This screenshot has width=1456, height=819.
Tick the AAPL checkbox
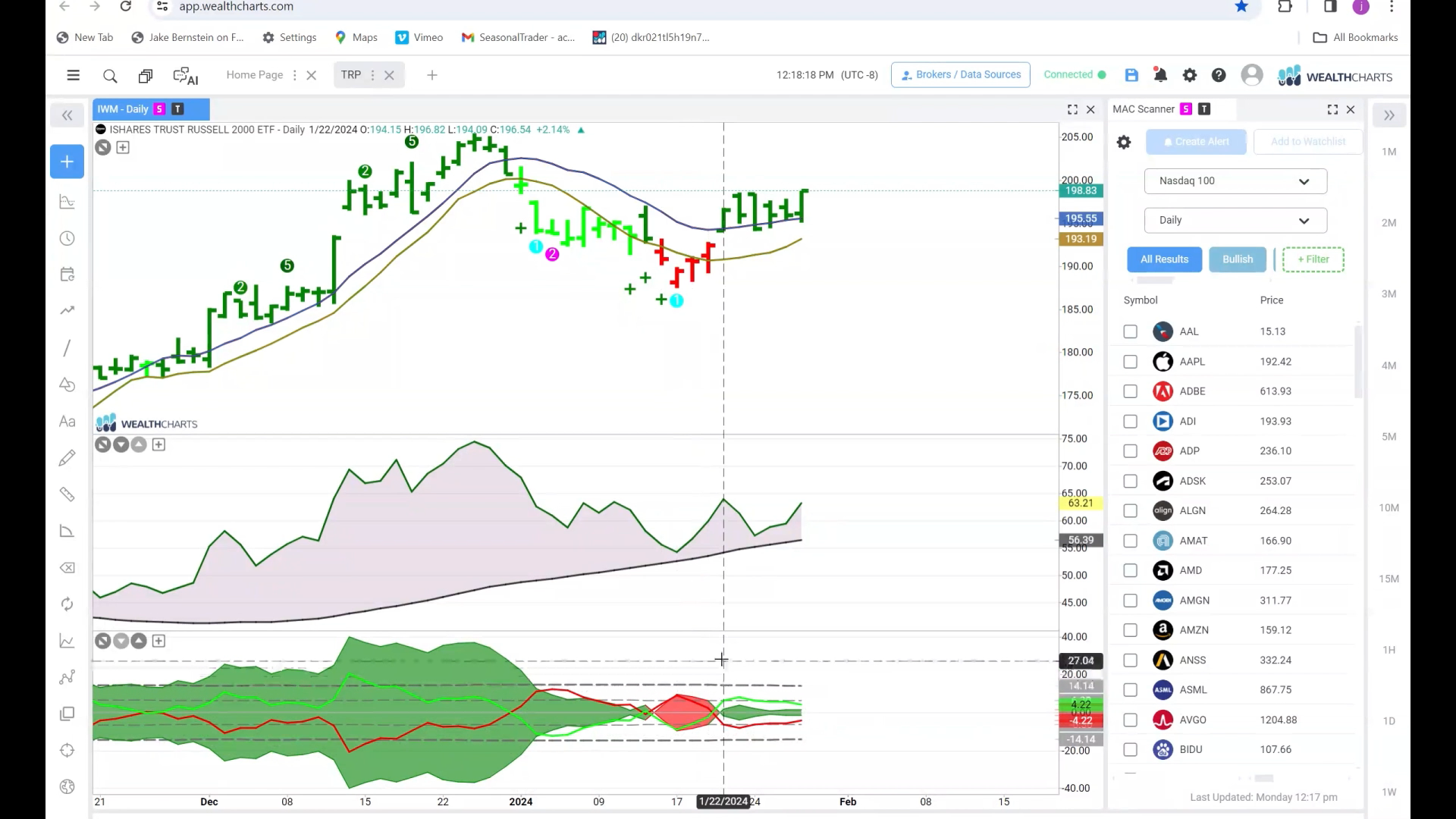click(x=1131, y=362)
